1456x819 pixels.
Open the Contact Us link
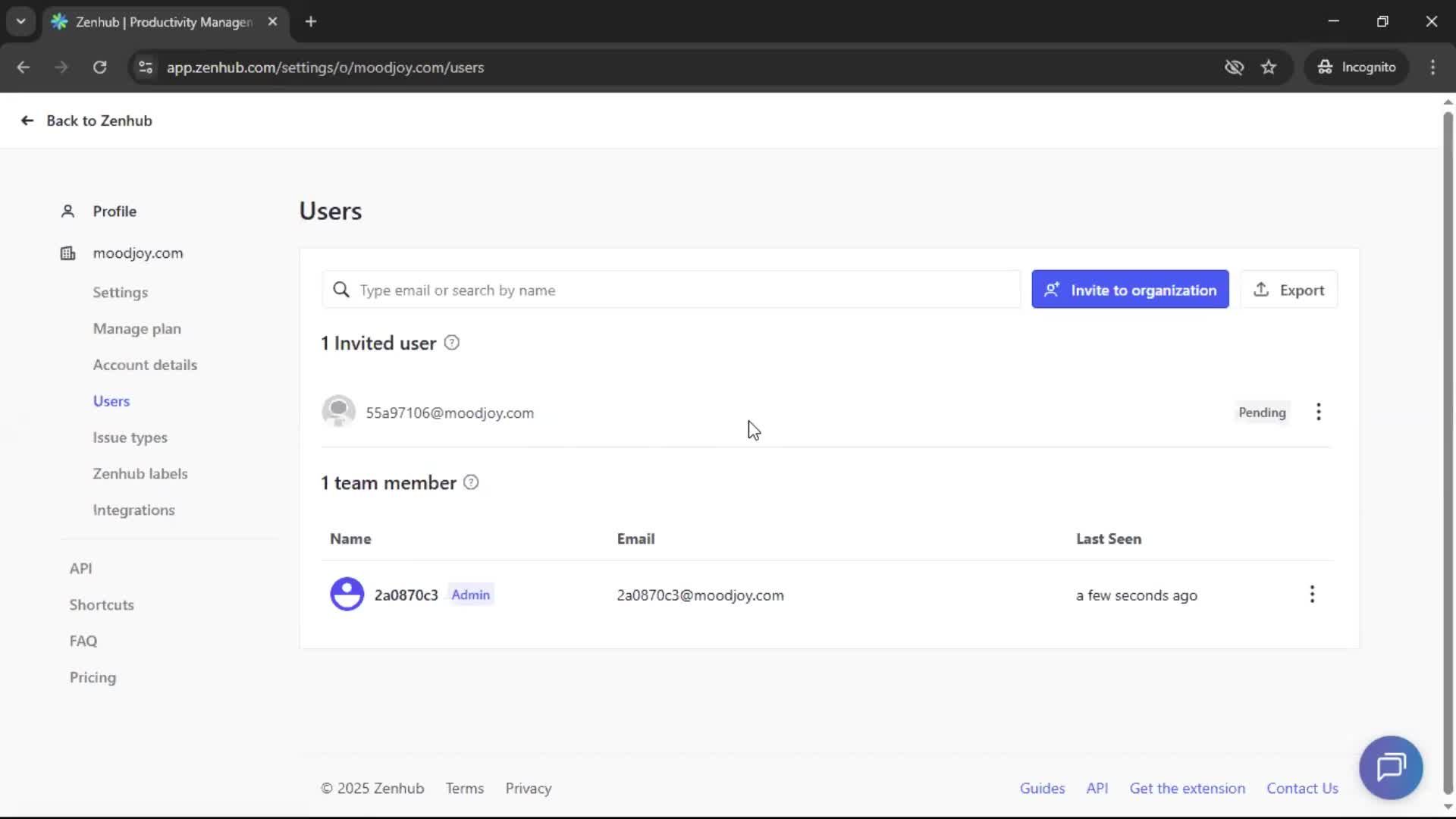[x=1303, y=788]
